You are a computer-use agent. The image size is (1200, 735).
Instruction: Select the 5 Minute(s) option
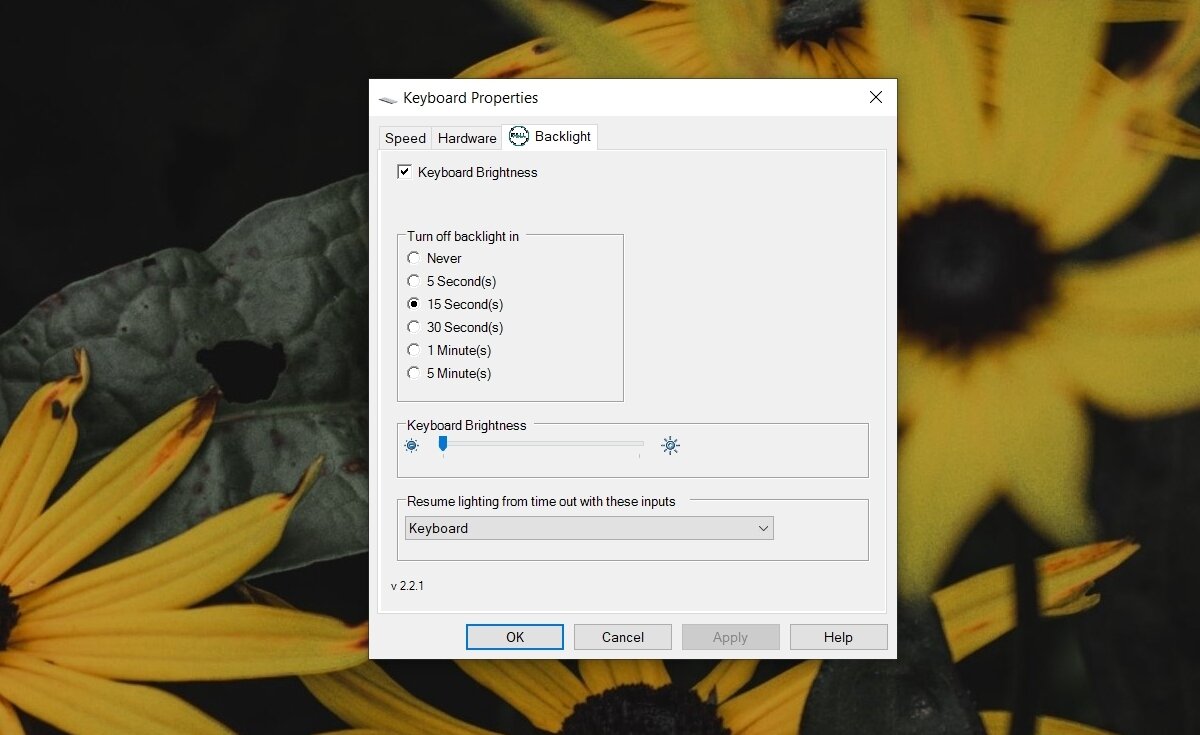point(414,373)
